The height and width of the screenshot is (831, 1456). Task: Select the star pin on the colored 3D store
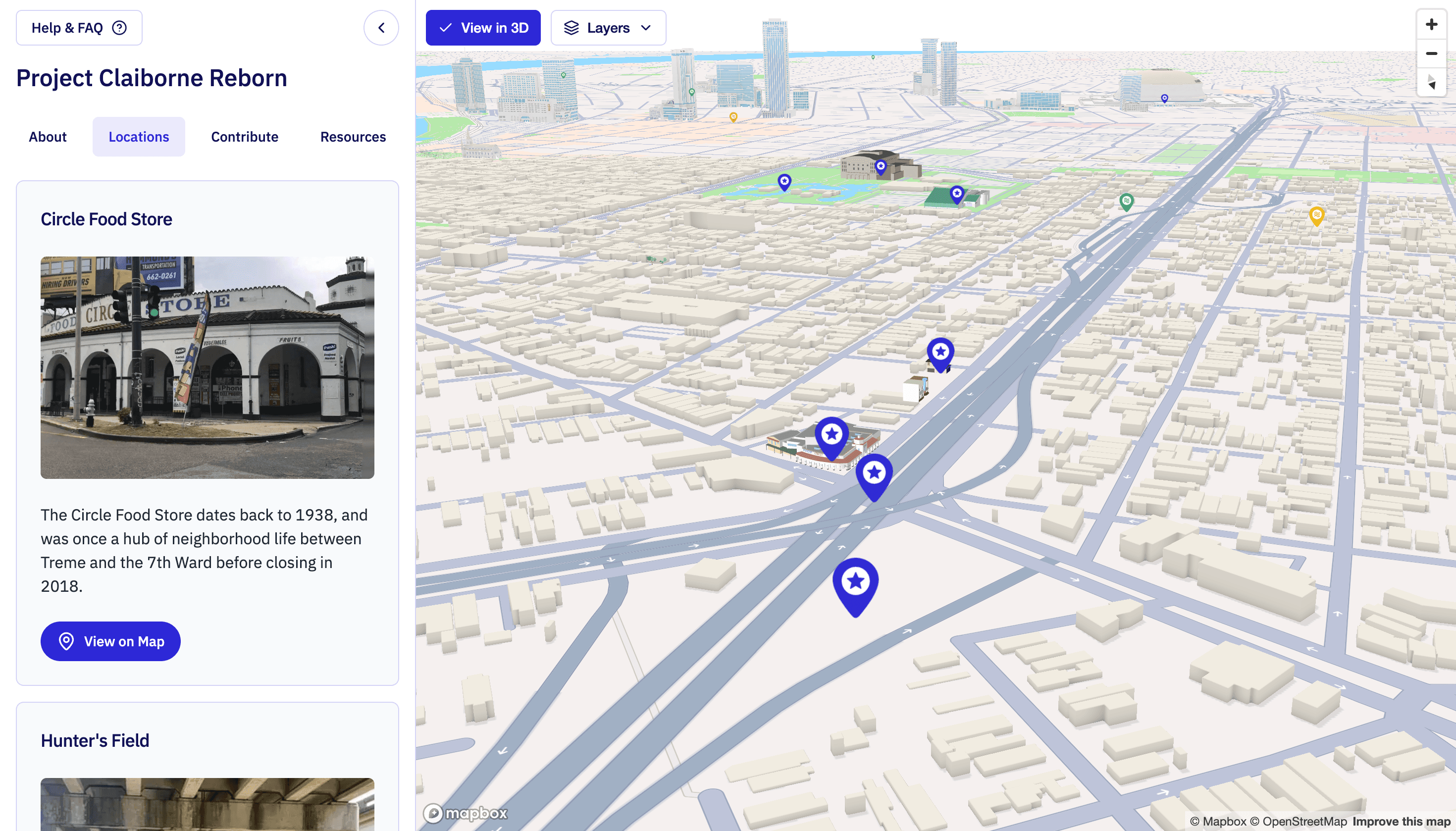832,438
